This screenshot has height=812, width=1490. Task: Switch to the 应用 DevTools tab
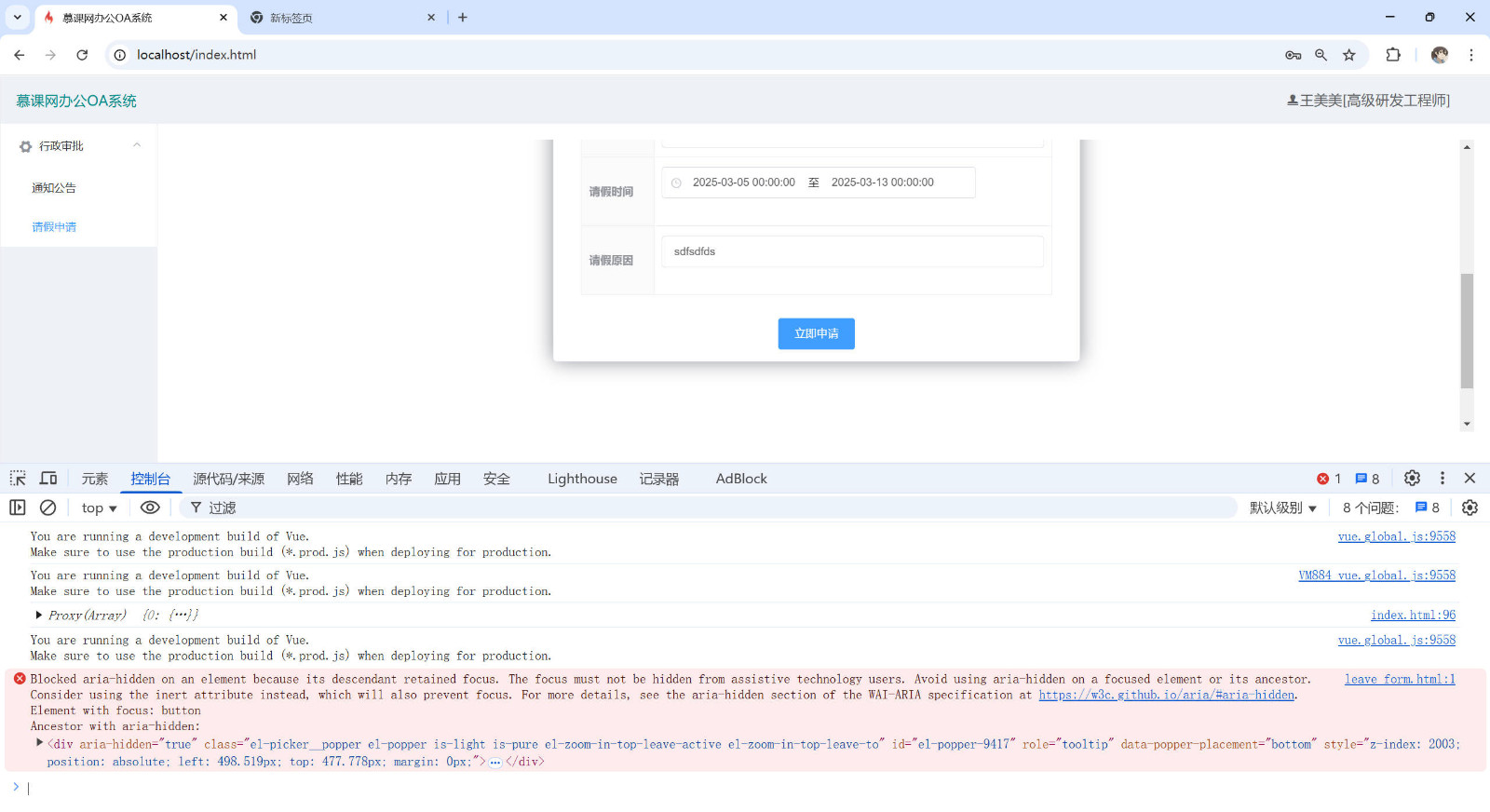click(448, 479)
